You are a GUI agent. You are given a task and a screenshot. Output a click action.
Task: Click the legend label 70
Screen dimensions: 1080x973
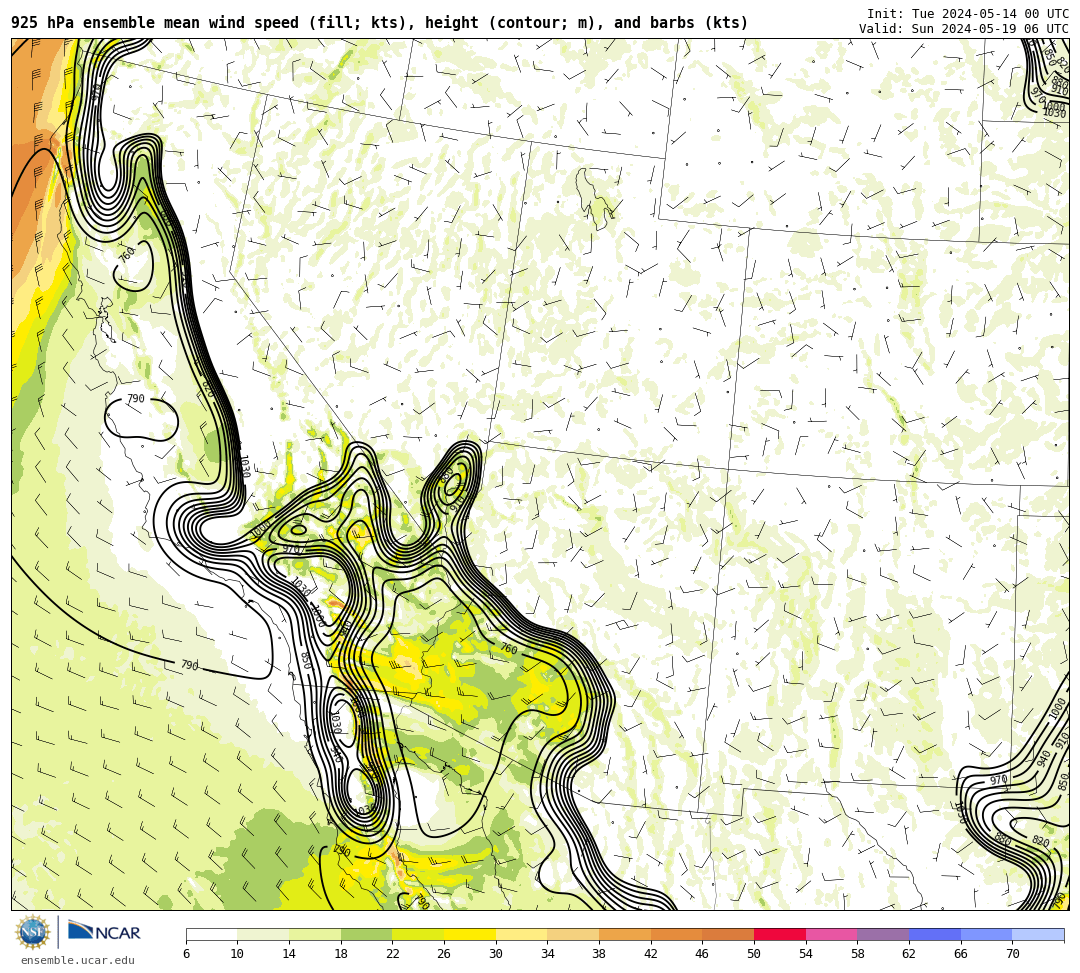(x=1012, y=954)
